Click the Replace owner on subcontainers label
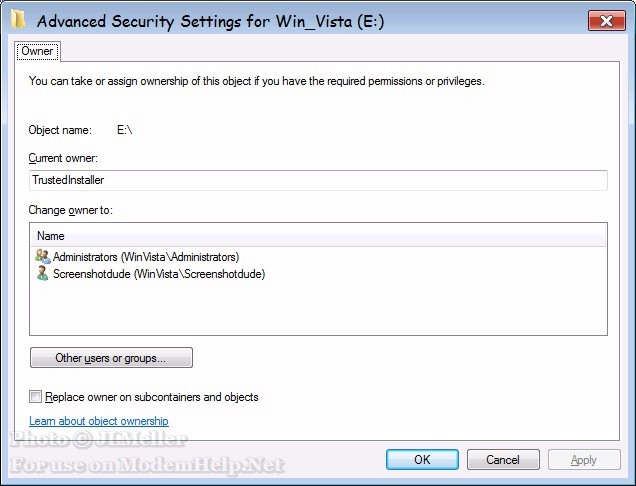The width and height of the screenshot is (636, 486). 152,397
